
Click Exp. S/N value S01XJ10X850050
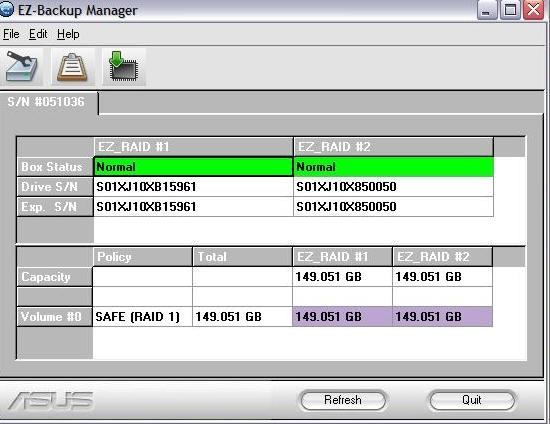pos(346,207)
